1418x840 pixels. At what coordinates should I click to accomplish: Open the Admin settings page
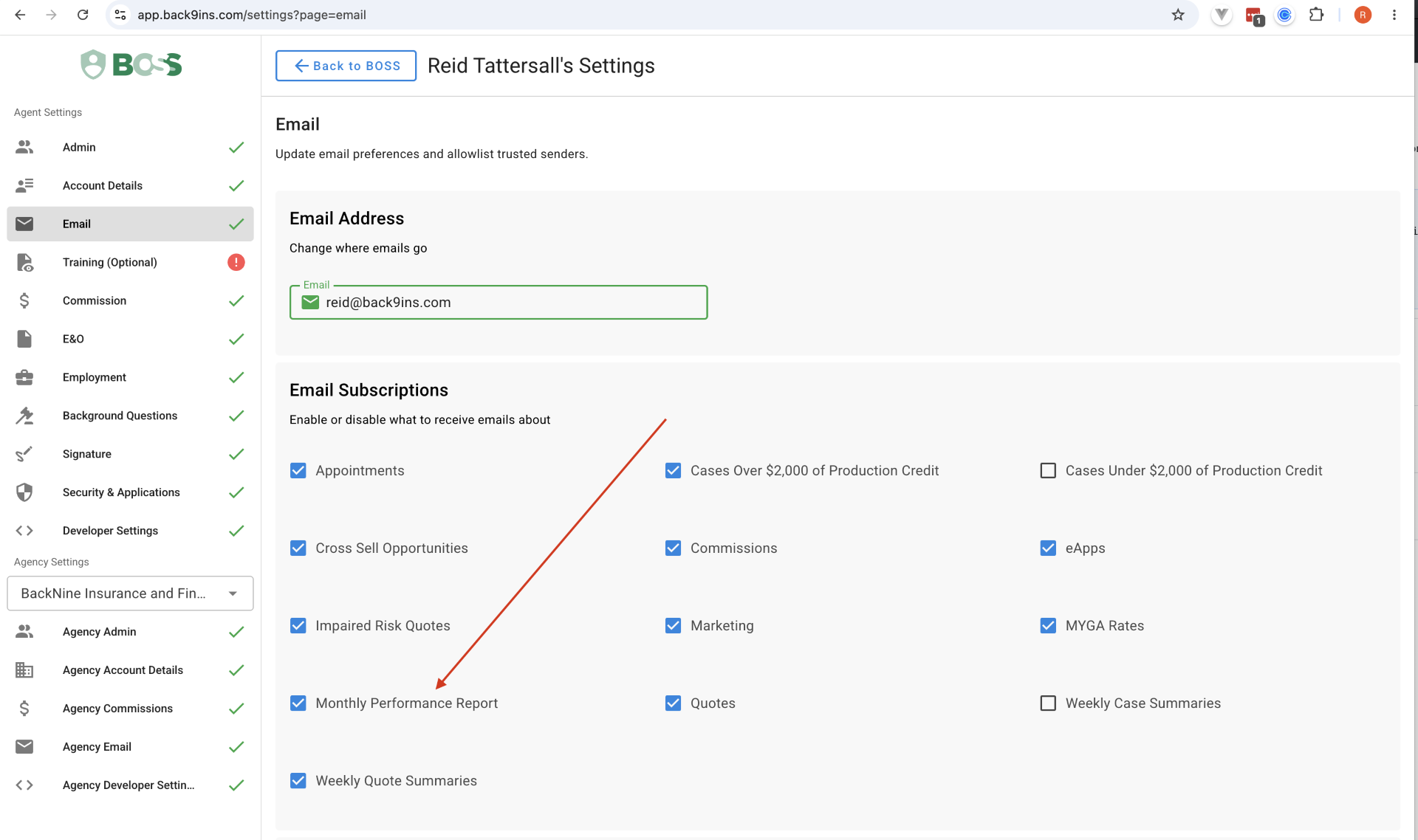(130, 147)
